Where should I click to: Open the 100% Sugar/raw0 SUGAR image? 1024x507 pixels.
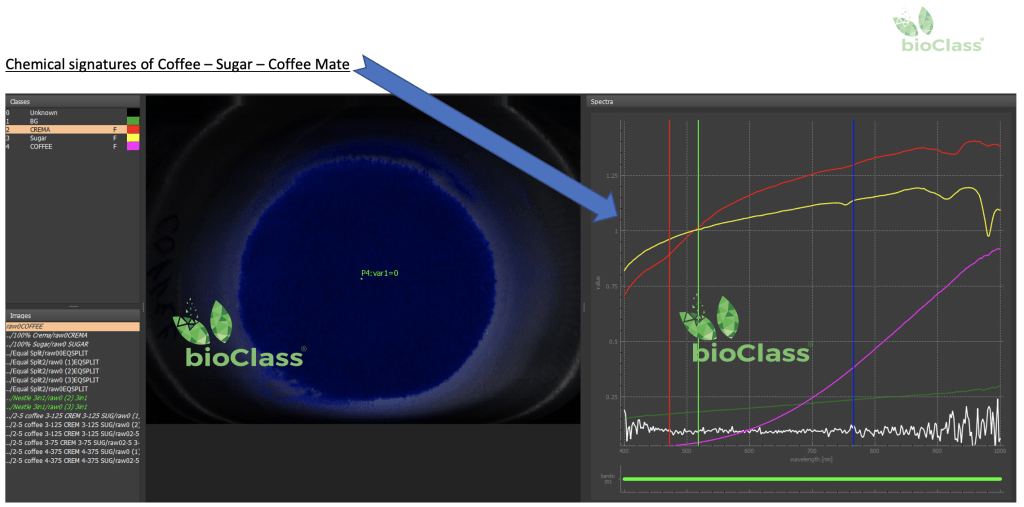[x=72, y=344]
